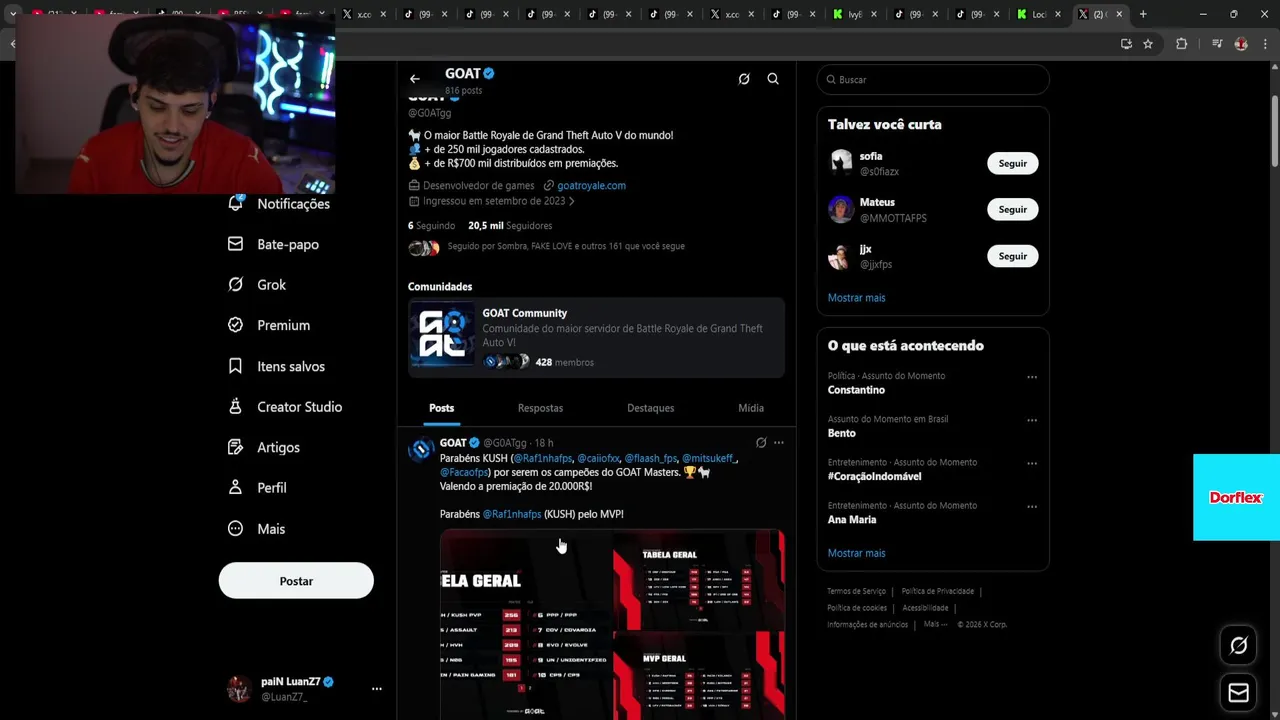The width and height of the screenshot is (1280, 720).
Task: Open the #CoraçãoIndomável trending topic
Action: pos(874,476)
